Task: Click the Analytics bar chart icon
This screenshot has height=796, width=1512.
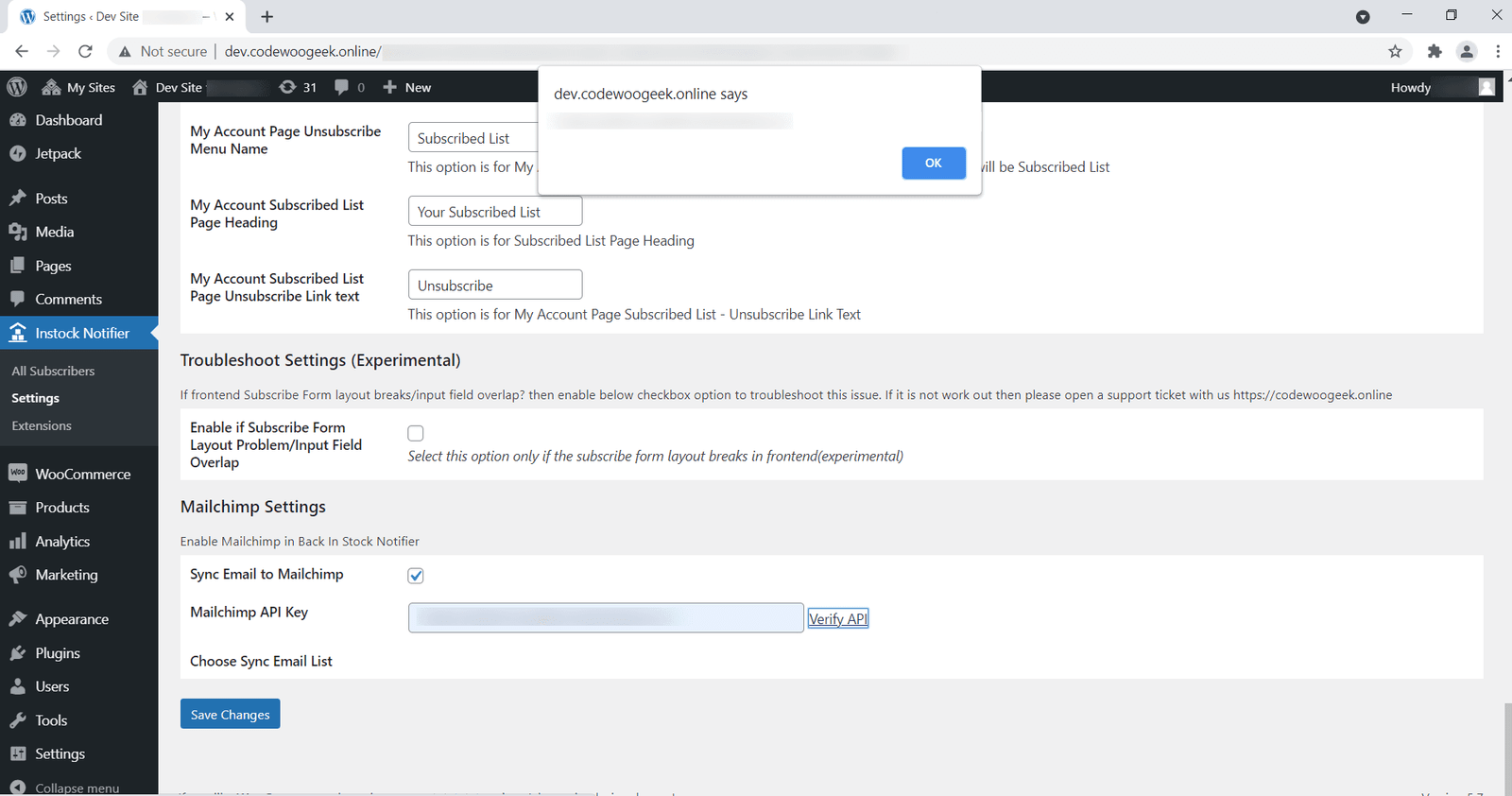Action: [17, 541]
